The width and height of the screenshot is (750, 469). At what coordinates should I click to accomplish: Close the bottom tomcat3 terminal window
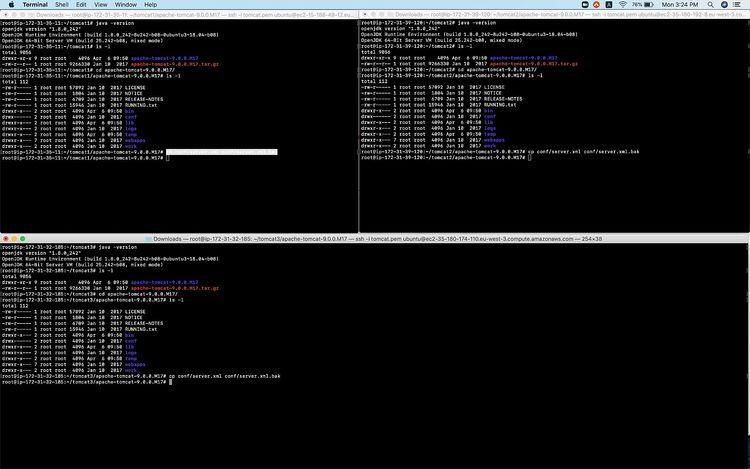(x=6, y=239)
